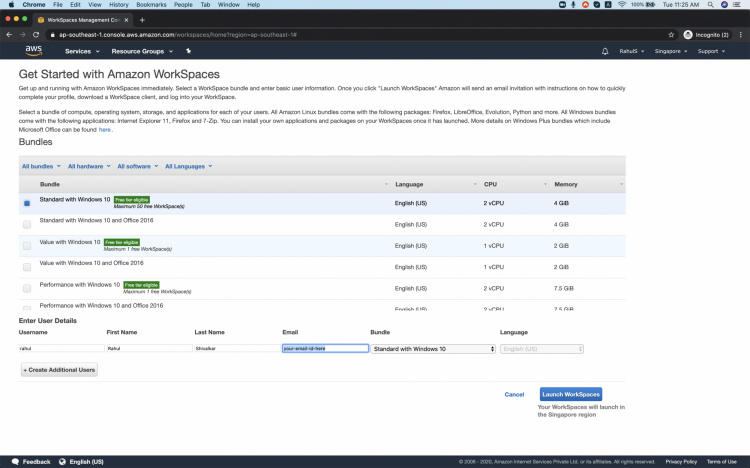Screen dimensions: 750x468
Task: Click the Cancel link
Action: pos(514,394)
